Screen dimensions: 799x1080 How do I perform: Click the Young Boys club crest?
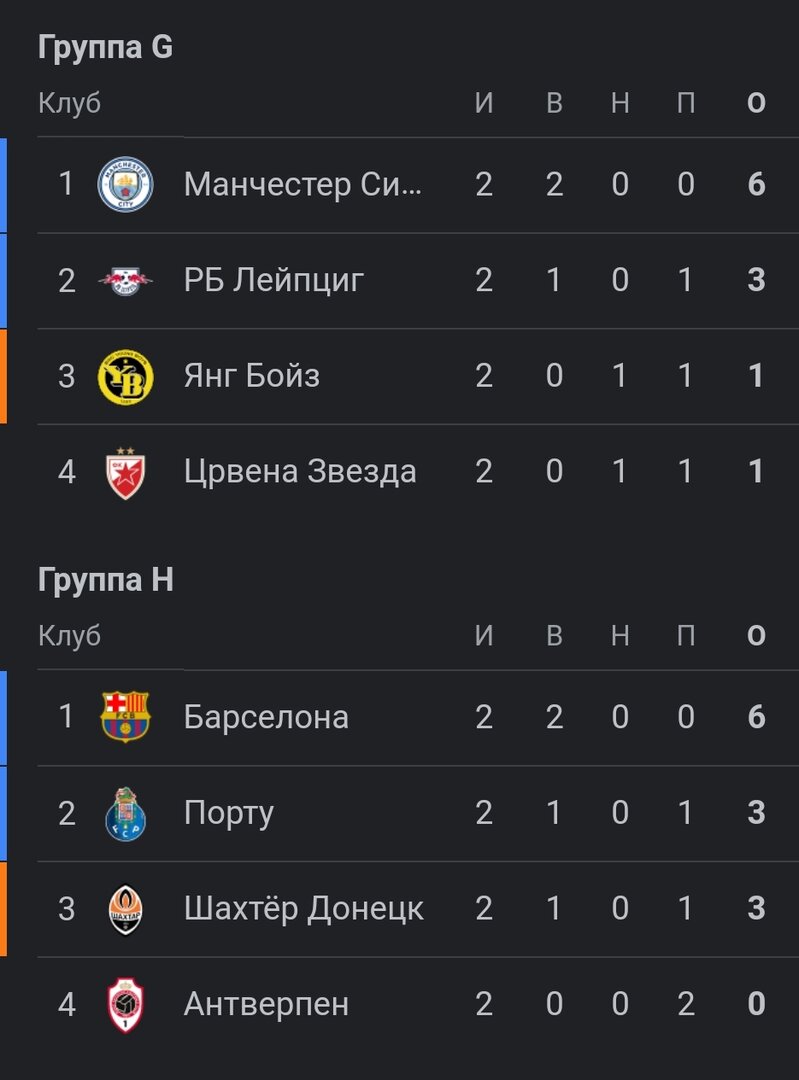click(125, 377)
